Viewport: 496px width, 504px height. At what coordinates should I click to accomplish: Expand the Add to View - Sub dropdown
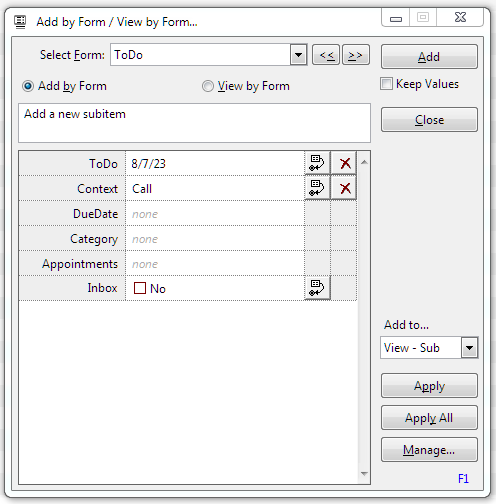[469, 348]
